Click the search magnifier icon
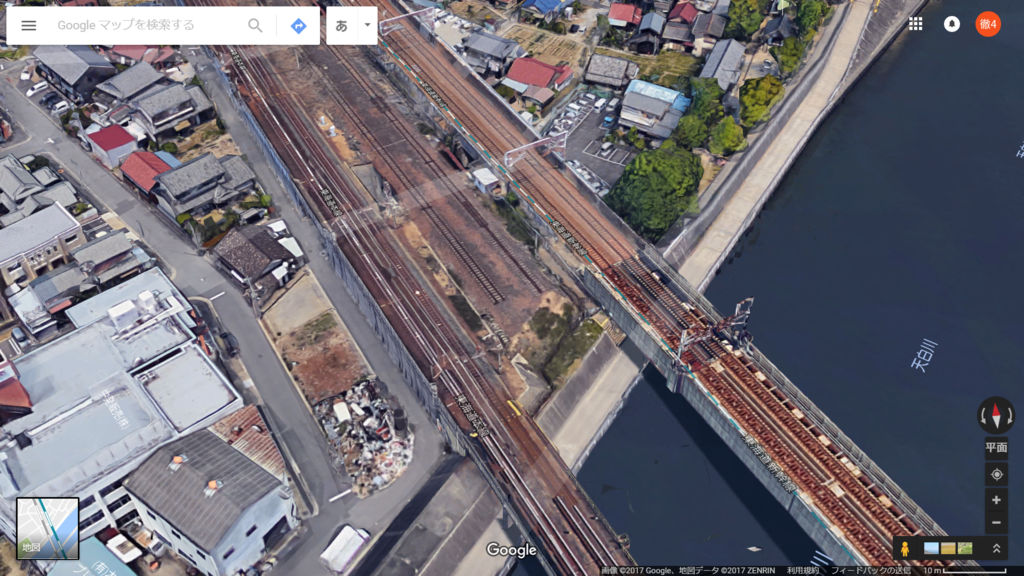Viewport: 1024px width, 576px height. pyautogui.click(x=255, y=25)
